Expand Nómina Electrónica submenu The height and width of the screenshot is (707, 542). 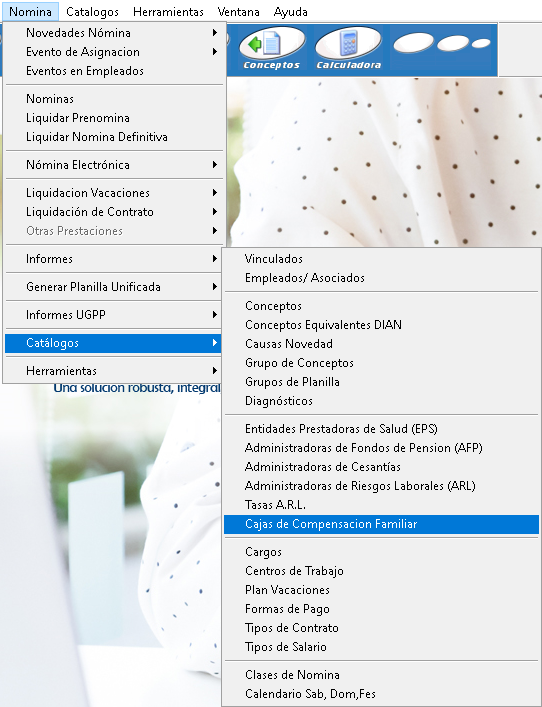click(x=114, y=165)
